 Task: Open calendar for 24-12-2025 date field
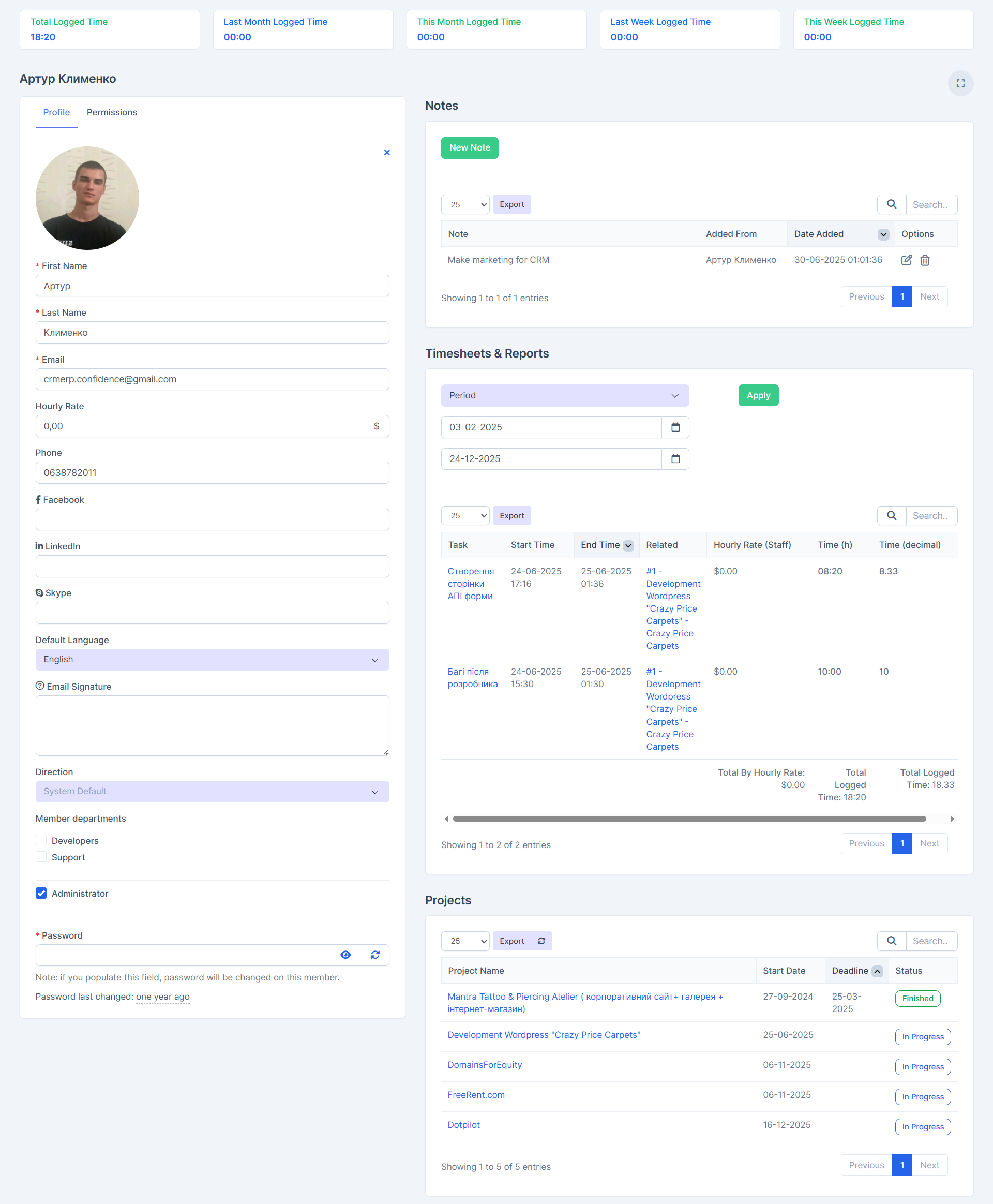(x=675, y=458)
